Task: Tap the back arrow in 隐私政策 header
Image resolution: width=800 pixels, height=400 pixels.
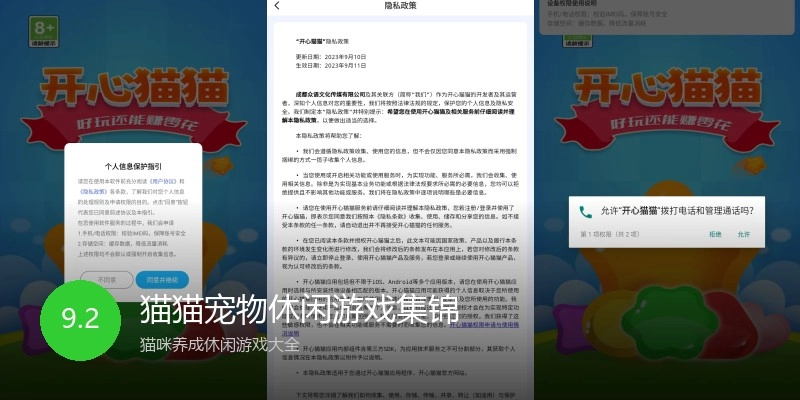Action: pos(277,6)
